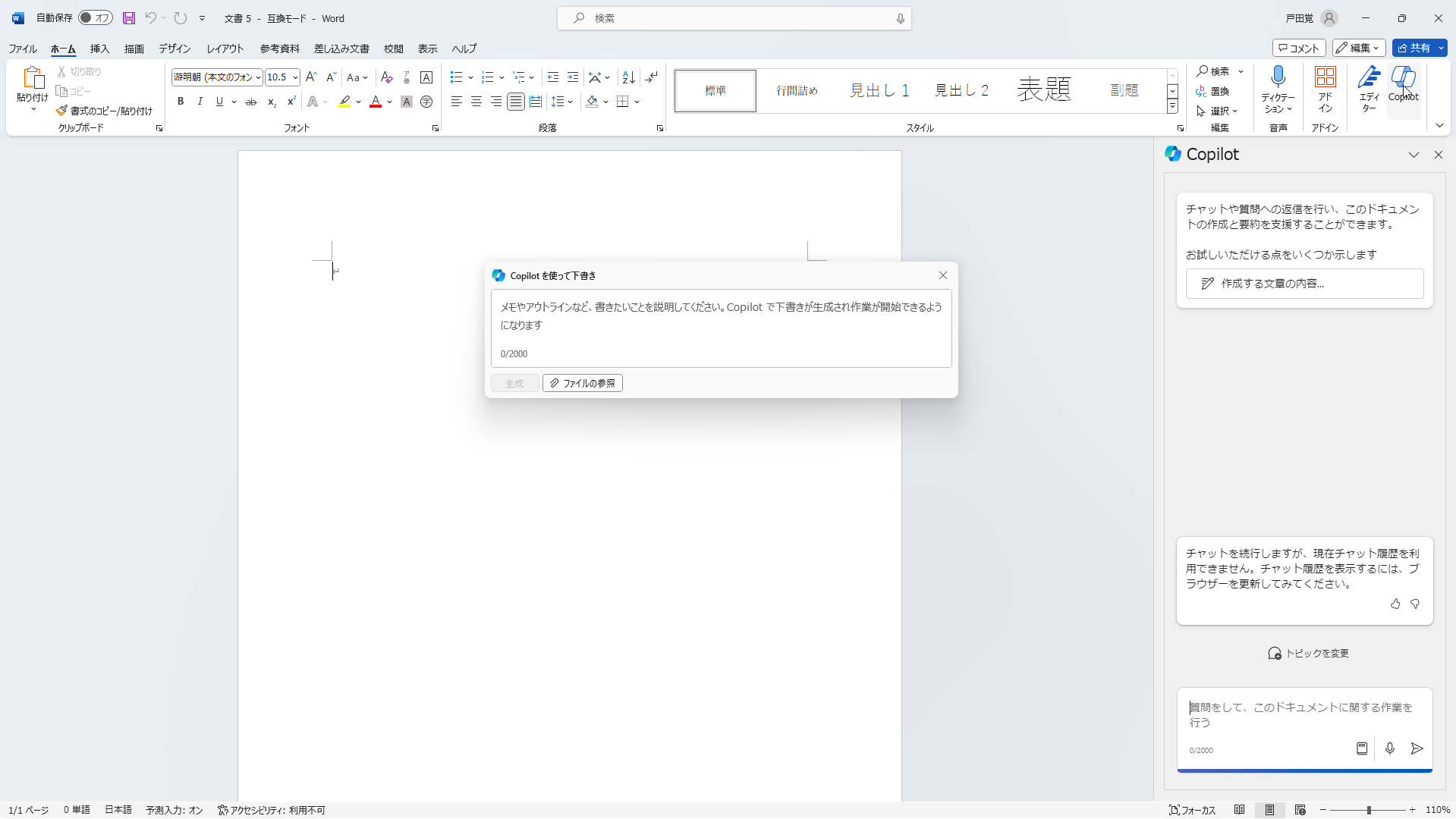Click the Increase font size icon

pos(311,77)
